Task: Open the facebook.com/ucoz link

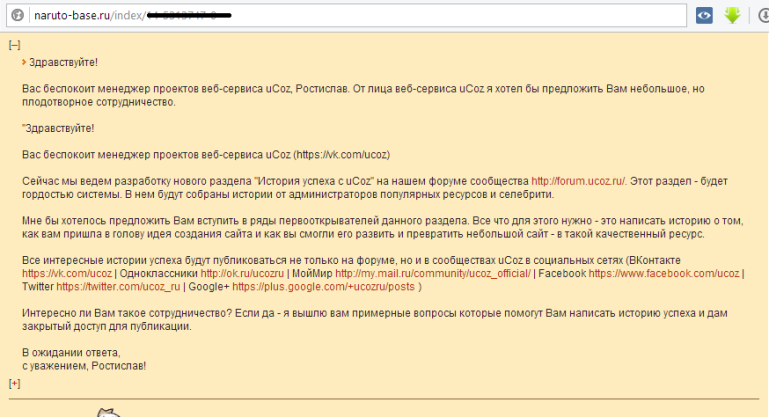Action: pyautogui.click(x=664, y=273)
